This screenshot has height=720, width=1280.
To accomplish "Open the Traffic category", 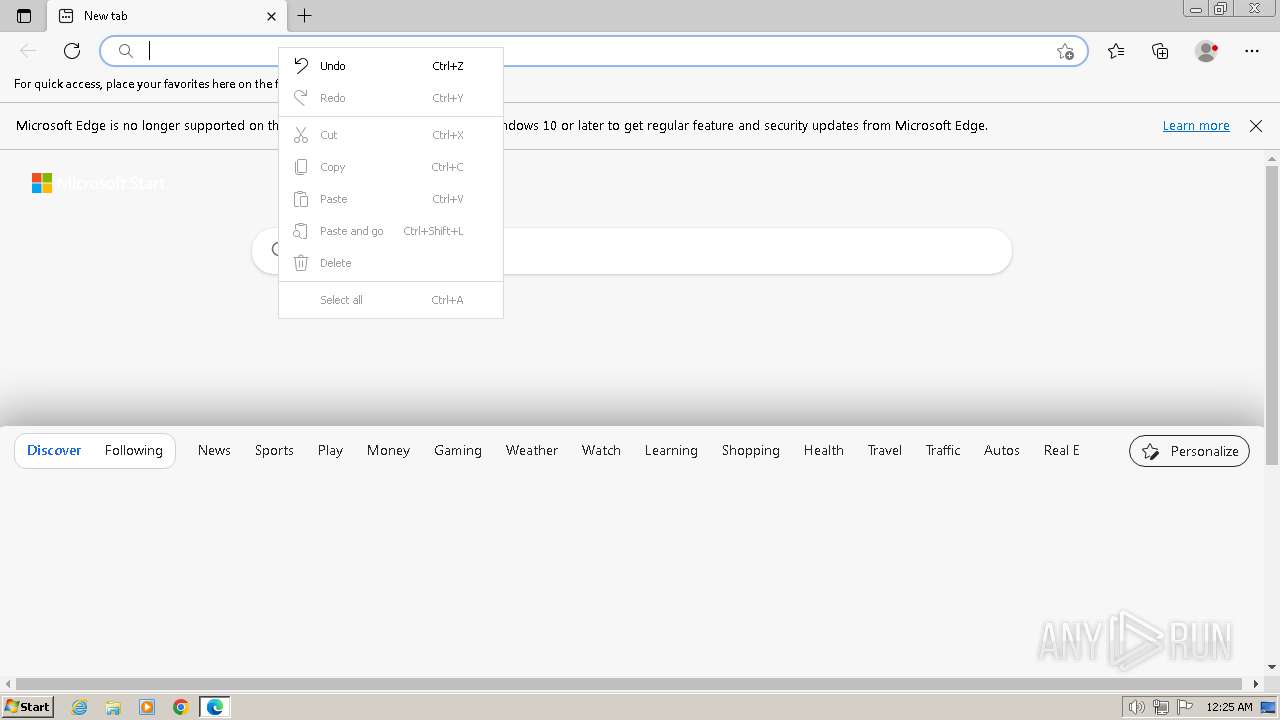I will [x=943, y=451].
